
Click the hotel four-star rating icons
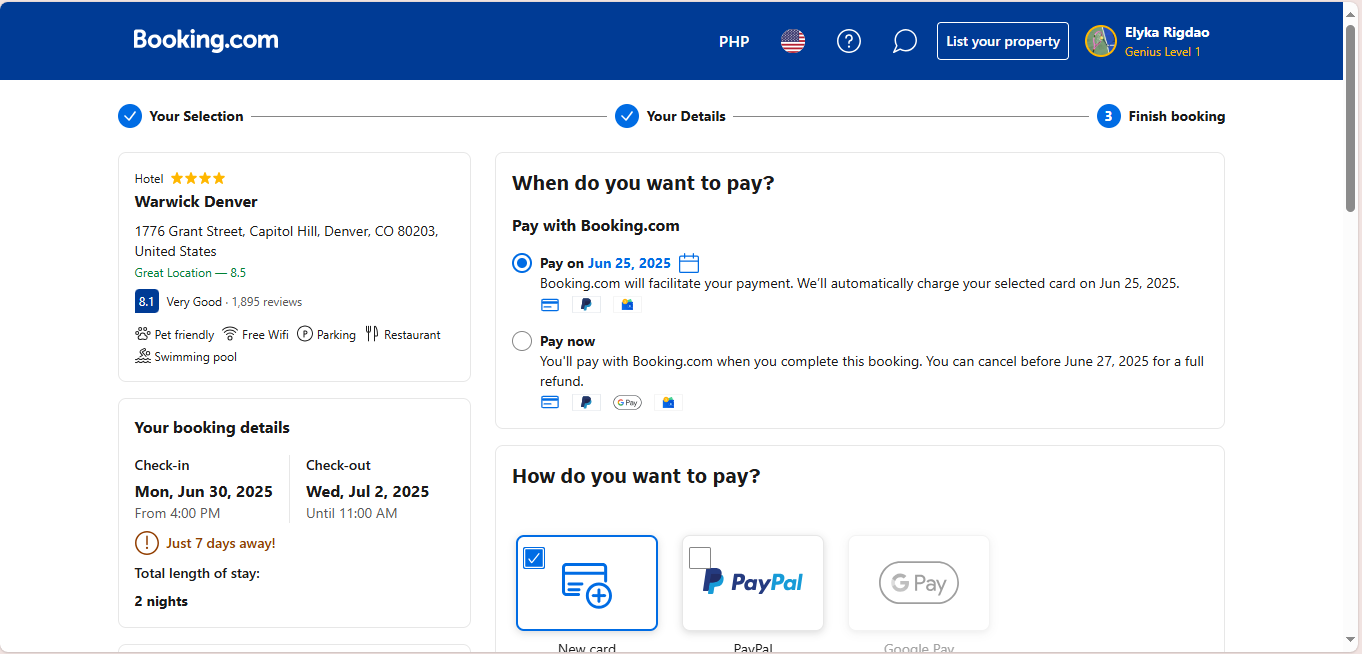(198, 178)
